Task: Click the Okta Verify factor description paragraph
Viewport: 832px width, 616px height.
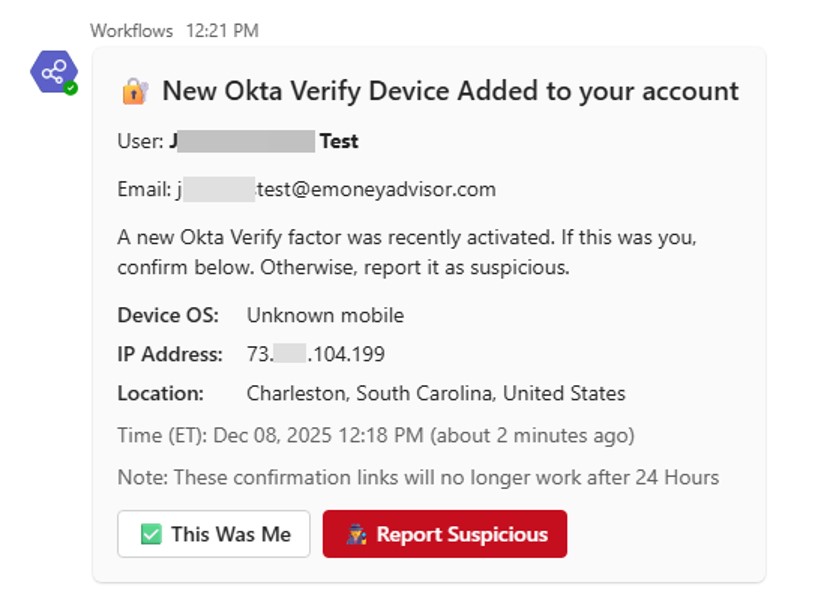Action: point(407,252)
